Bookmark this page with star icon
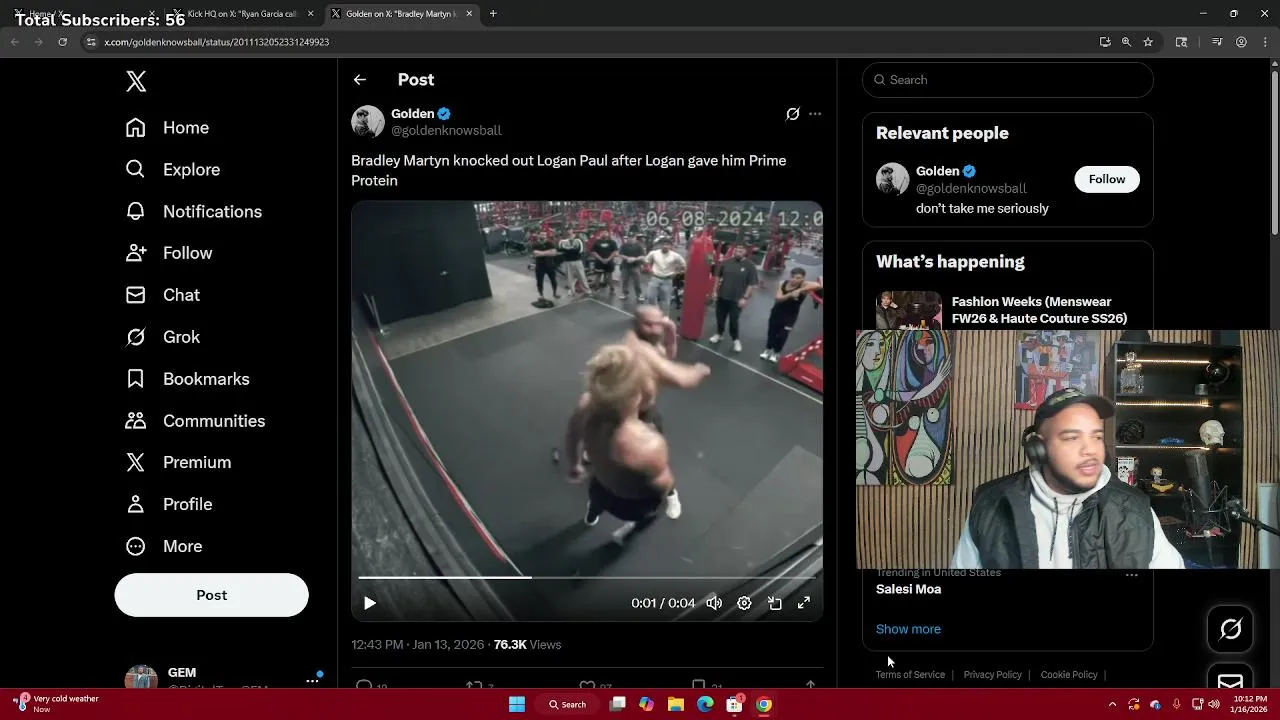 coord(1148,42)
